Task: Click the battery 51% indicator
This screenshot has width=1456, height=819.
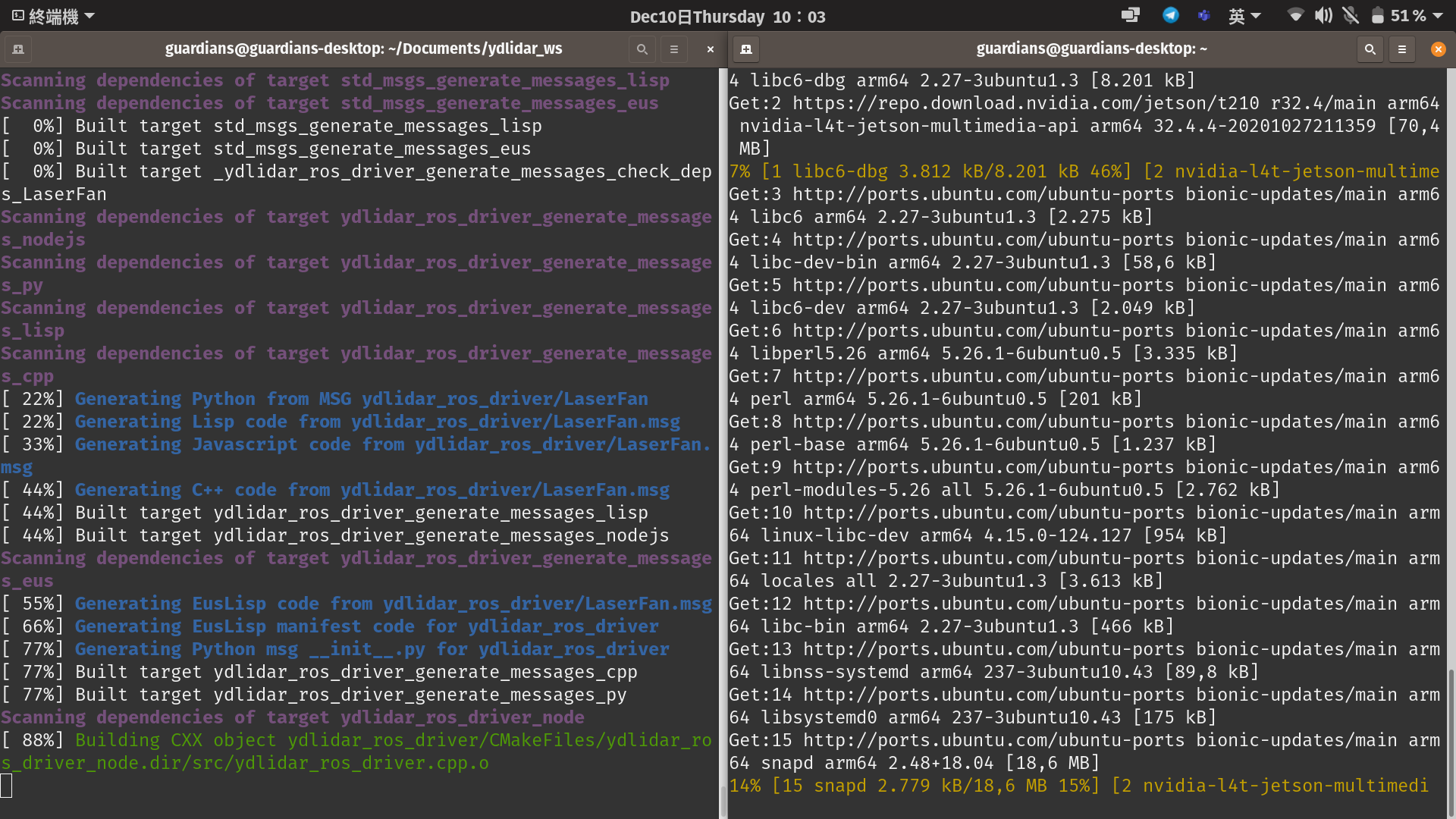Action: tap(1398, 16)
